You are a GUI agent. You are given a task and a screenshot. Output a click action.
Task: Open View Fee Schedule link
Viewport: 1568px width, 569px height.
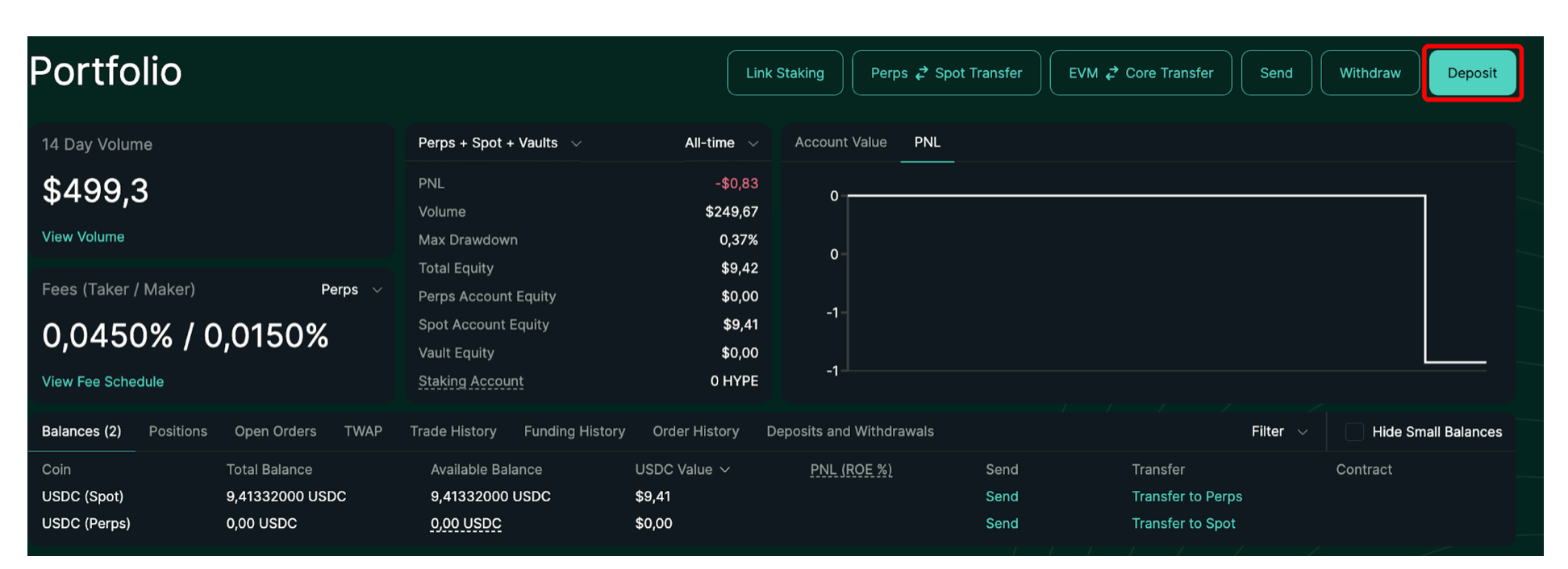pos(102,382)
